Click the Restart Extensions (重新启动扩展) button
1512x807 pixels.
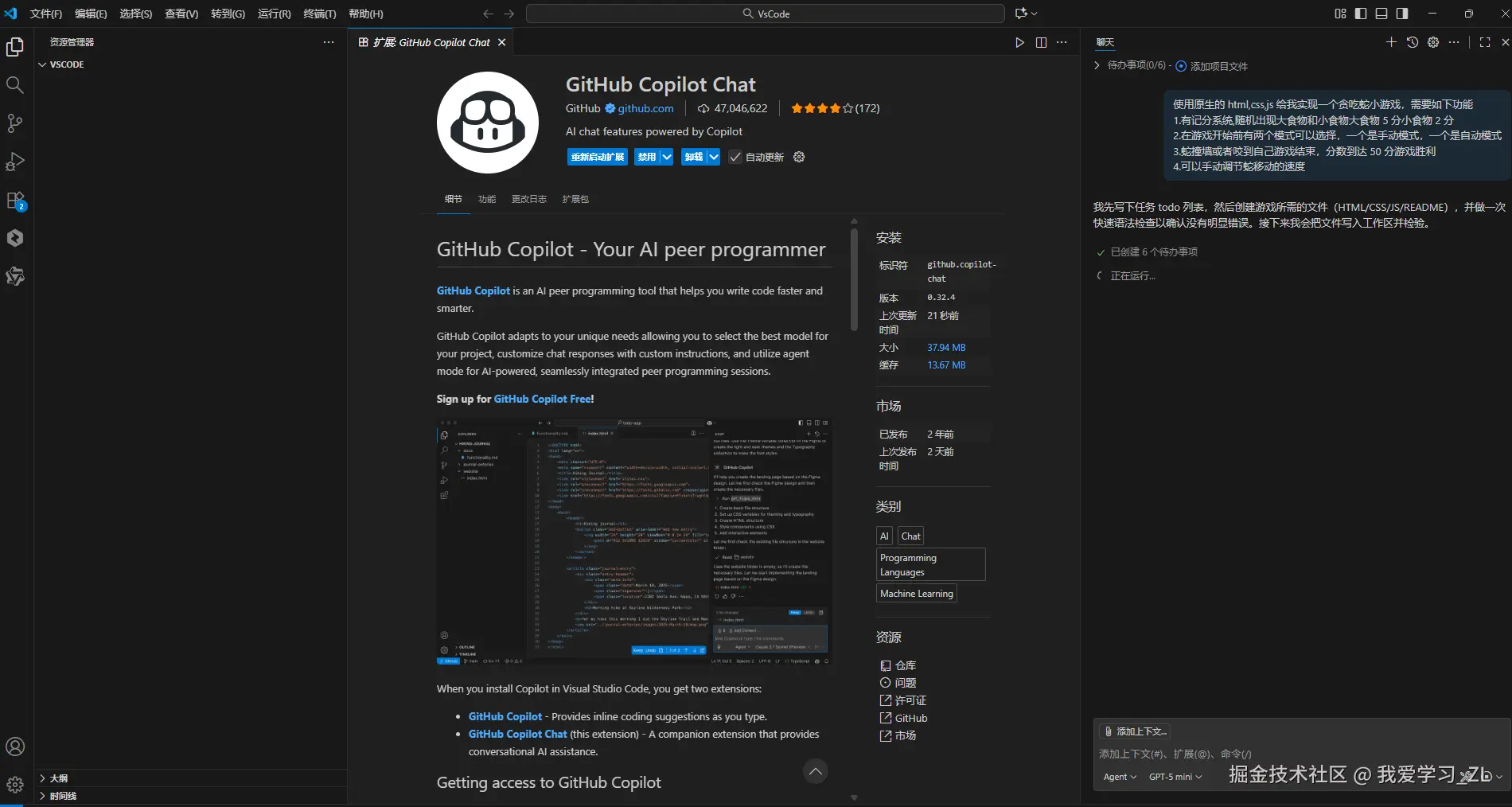(598, 157)
